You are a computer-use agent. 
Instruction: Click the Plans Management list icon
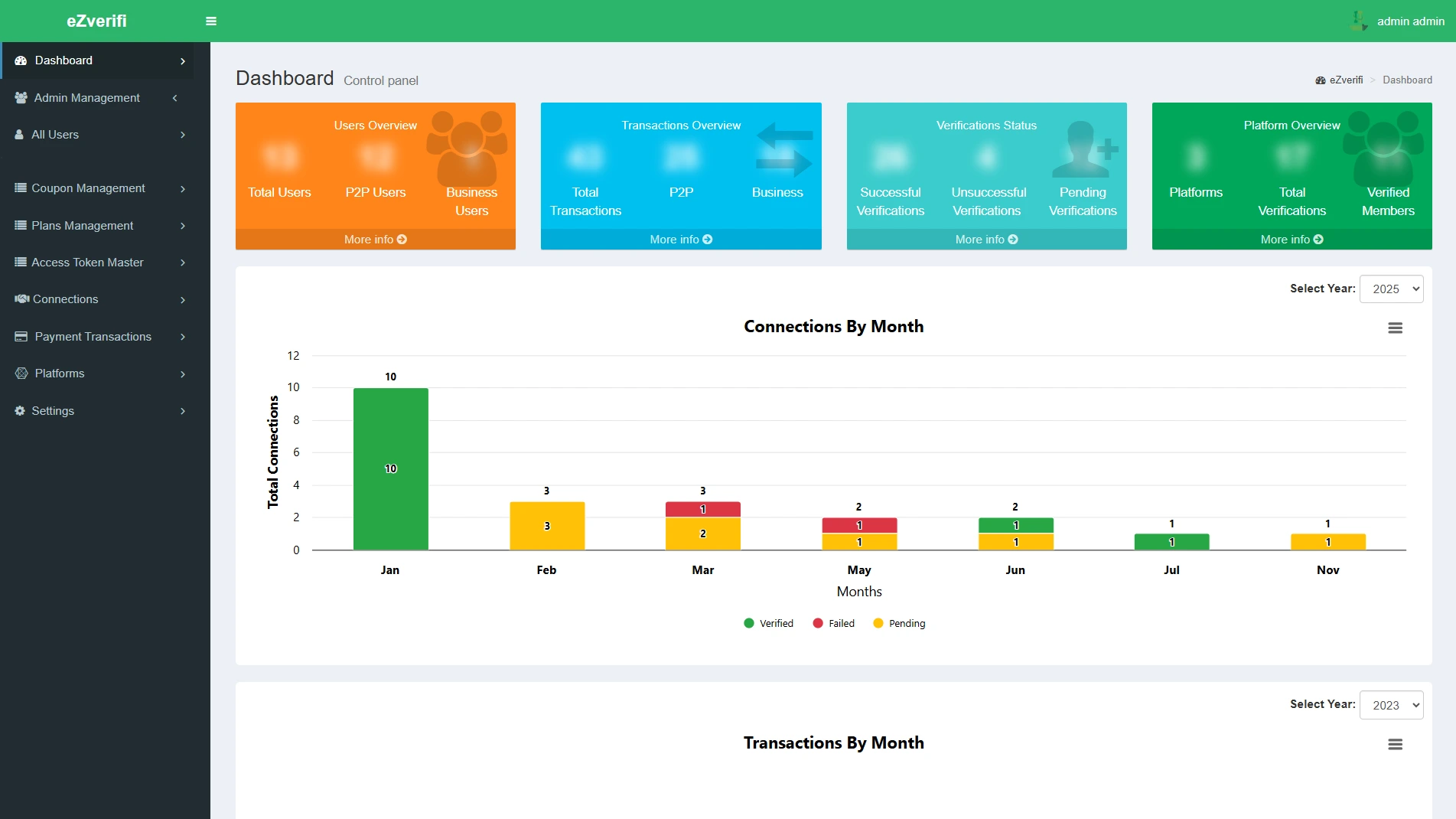21,226
